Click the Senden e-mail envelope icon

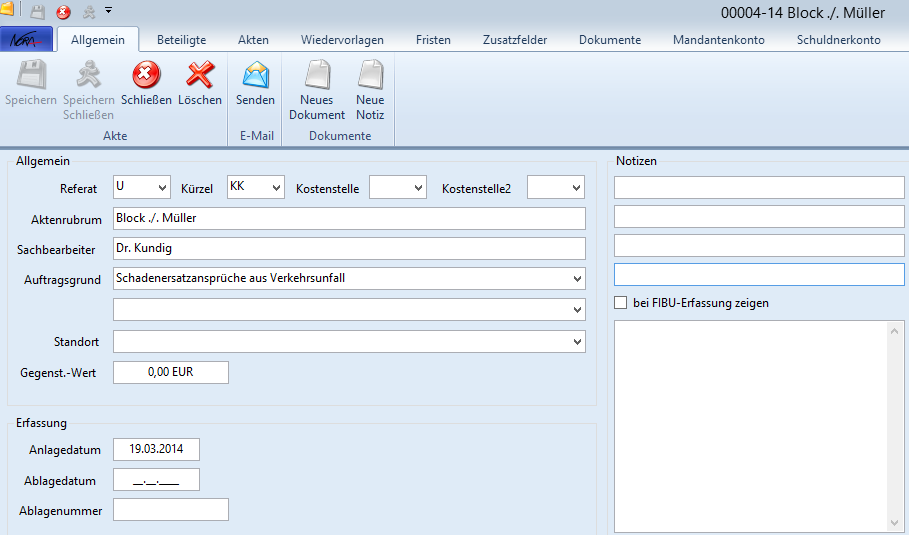pyautogui.click(x=256, y=76)
